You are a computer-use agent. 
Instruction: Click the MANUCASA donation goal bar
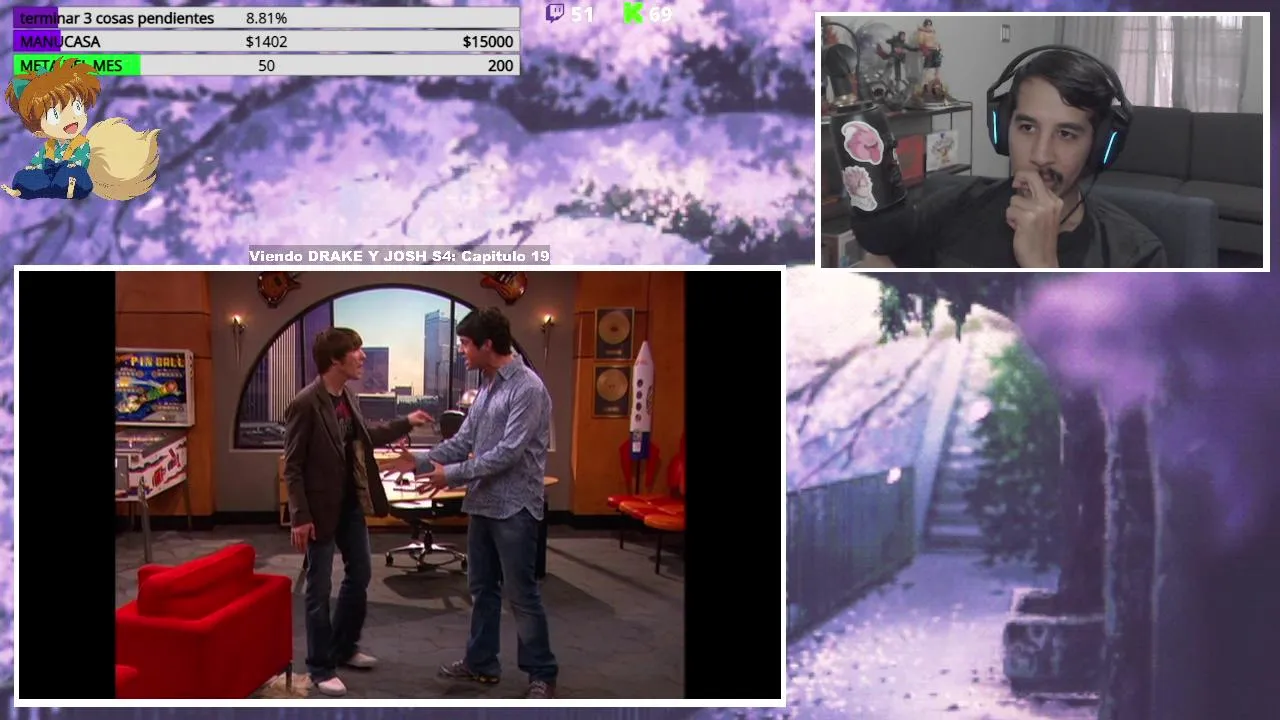coord(266,42)
